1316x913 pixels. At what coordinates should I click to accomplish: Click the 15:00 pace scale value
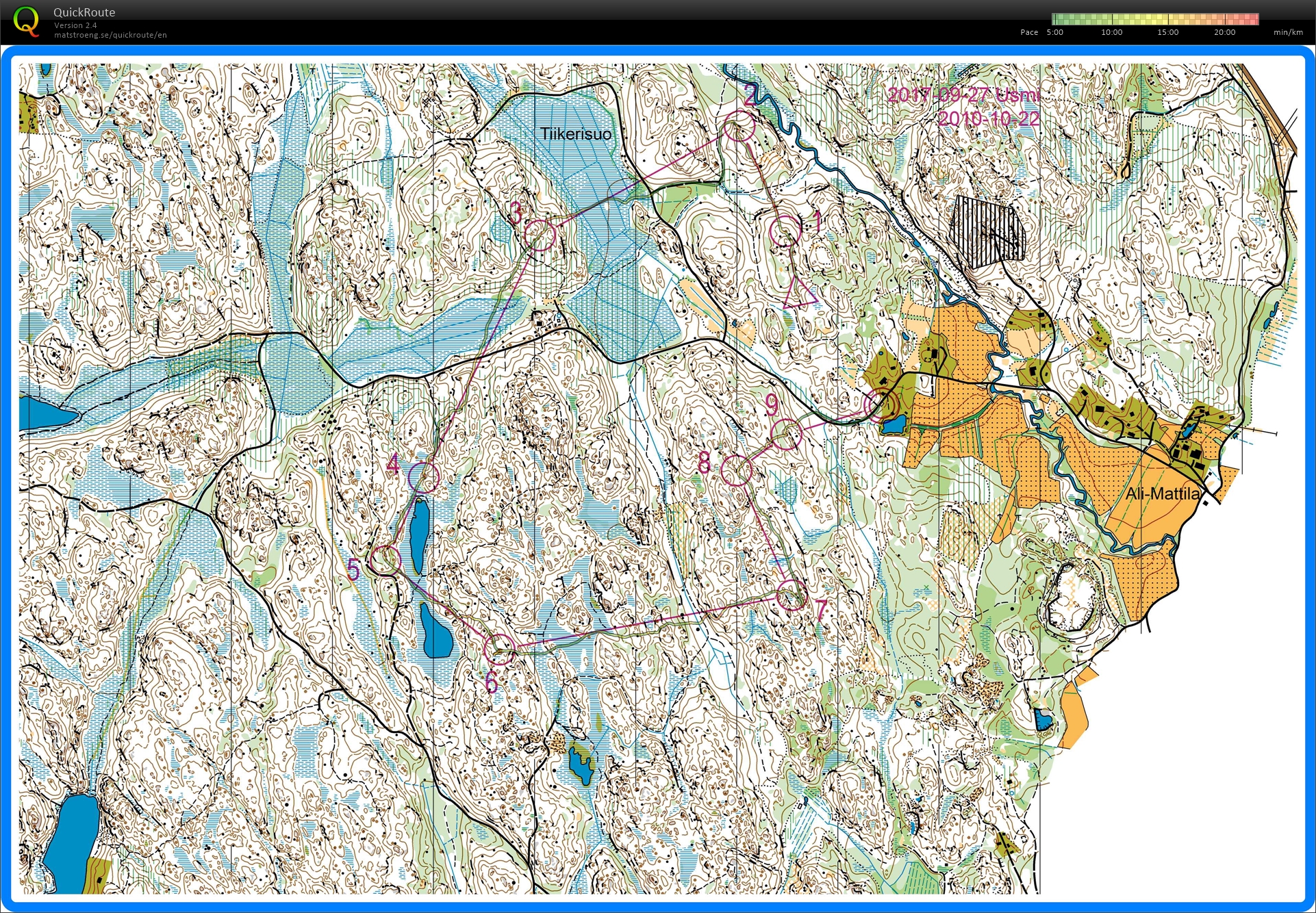(1168, 32)
